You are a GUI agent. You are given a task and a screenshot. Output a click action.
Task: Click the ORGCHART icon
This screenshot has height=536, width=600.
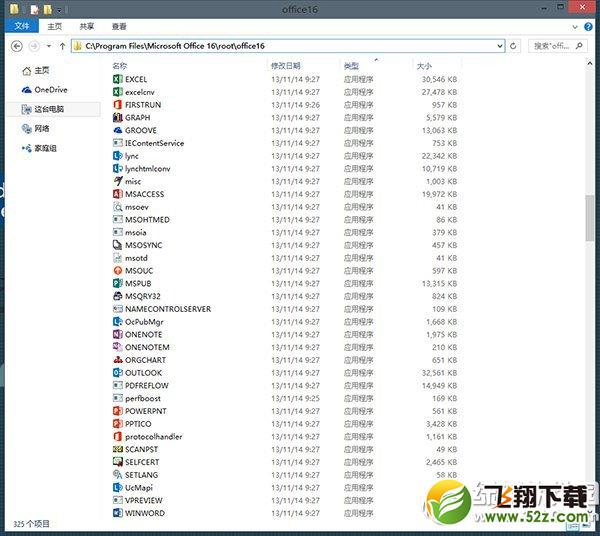click(118, 360)
